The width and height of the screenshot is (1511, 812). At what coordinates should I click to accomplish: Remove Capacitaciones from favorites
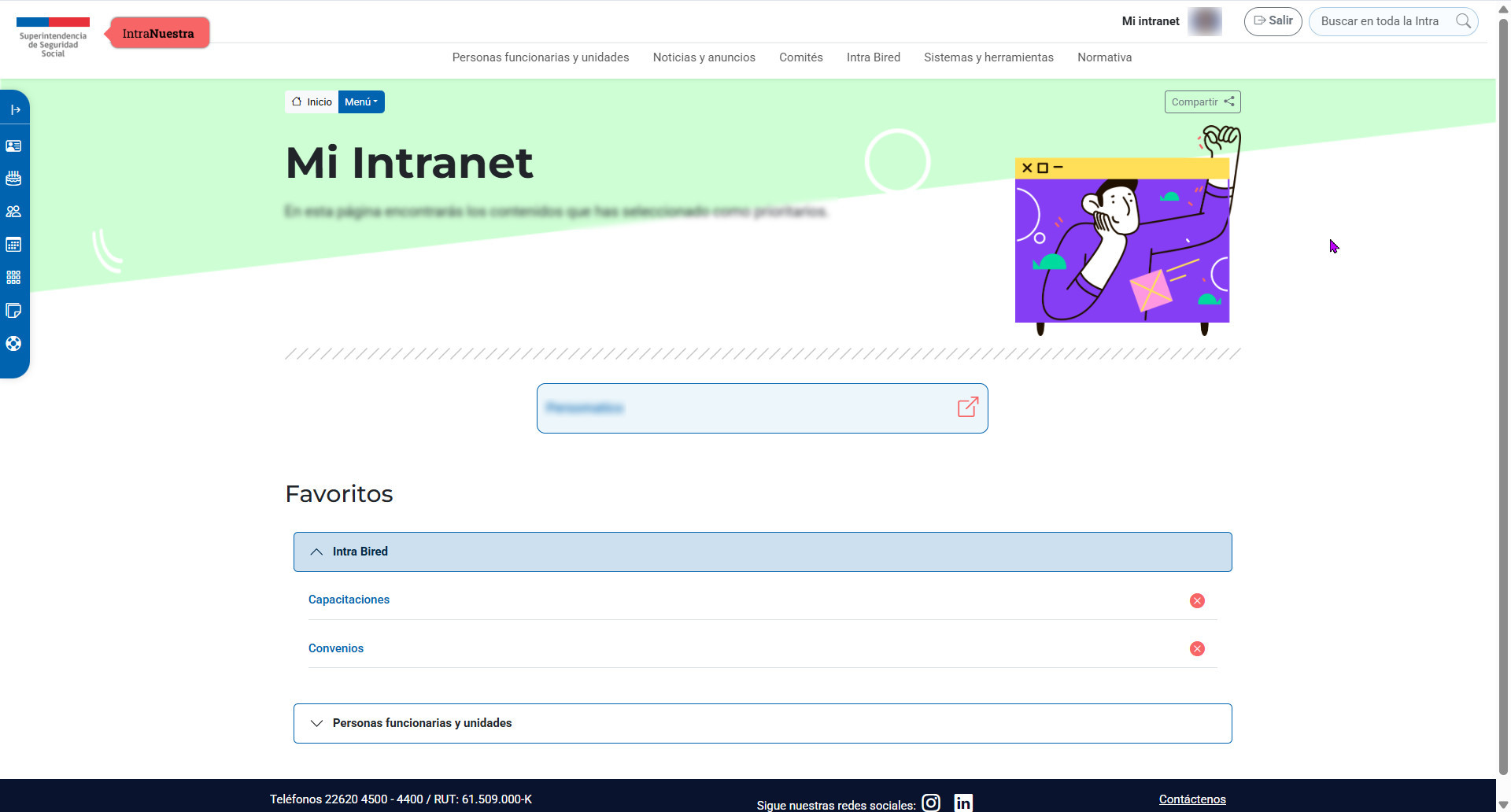(x=1197, y=601)
